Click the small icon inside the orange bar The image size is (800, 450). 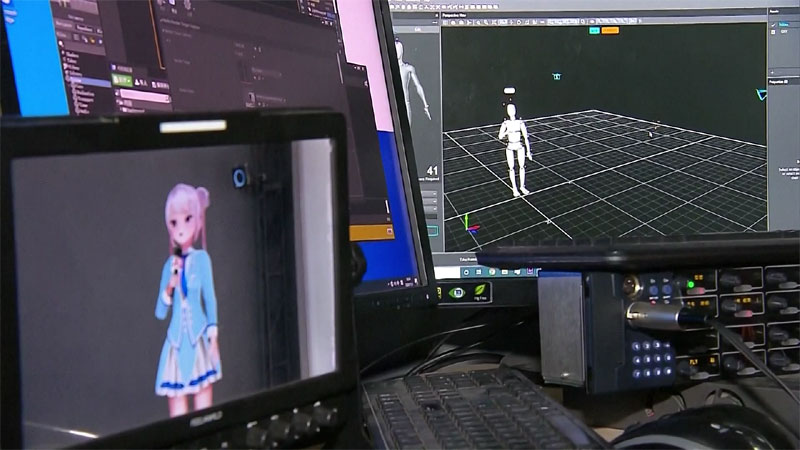pyautogui.click(x=389, y=232)
